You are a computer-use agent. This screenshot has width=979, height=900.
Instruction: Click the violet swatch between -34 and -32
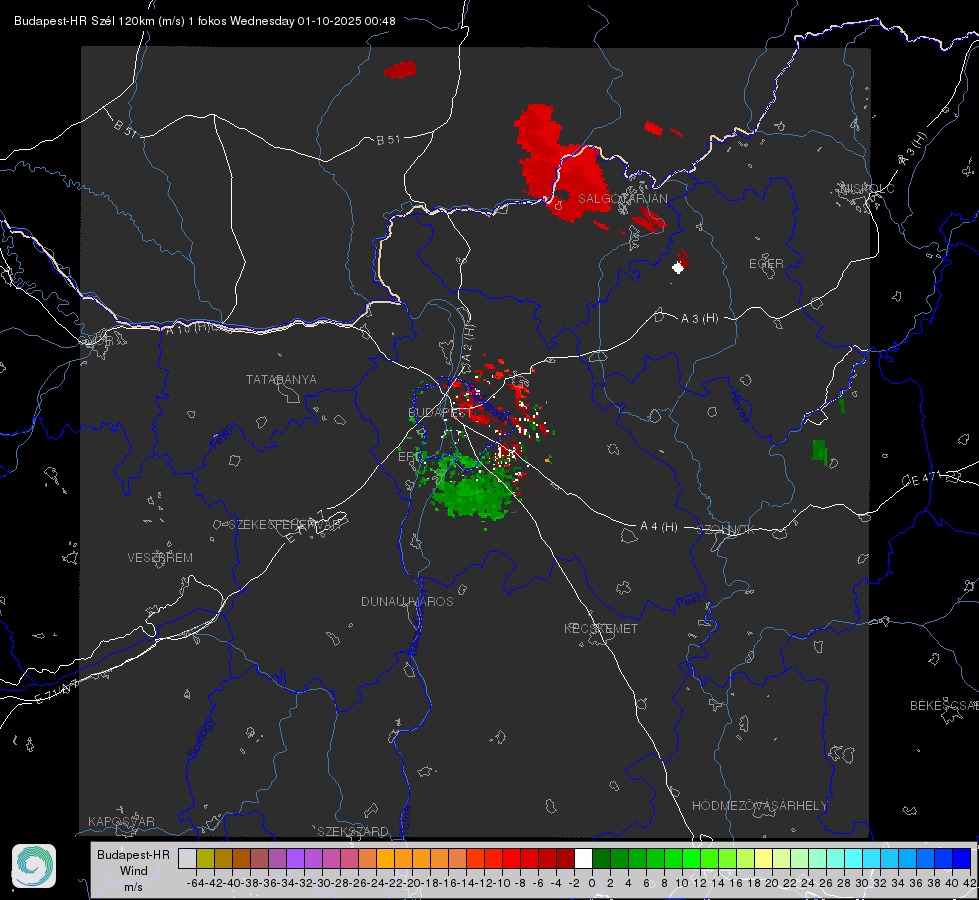click(x=295, y=859)
